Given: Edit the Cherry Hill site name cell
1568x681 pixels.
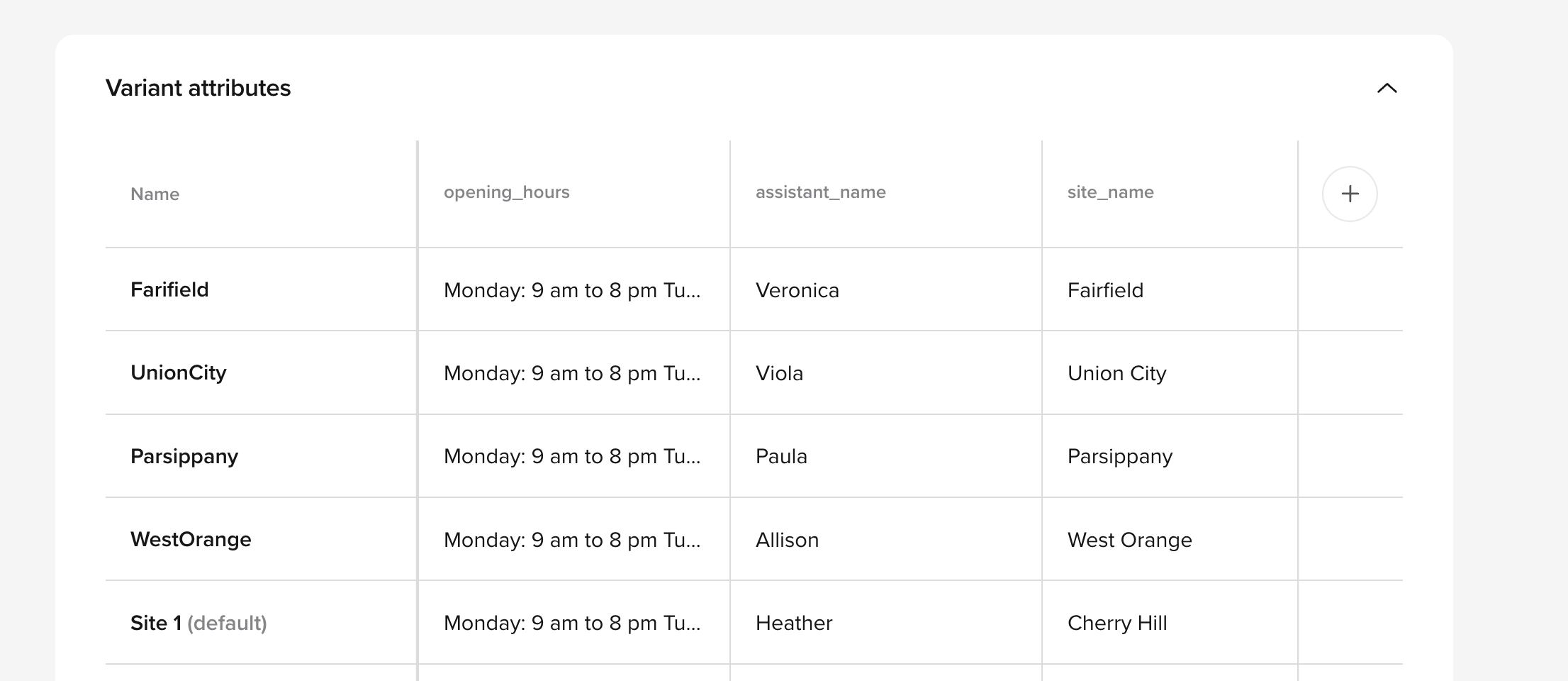Looking at the screenshot, I should click(1116, 623).
